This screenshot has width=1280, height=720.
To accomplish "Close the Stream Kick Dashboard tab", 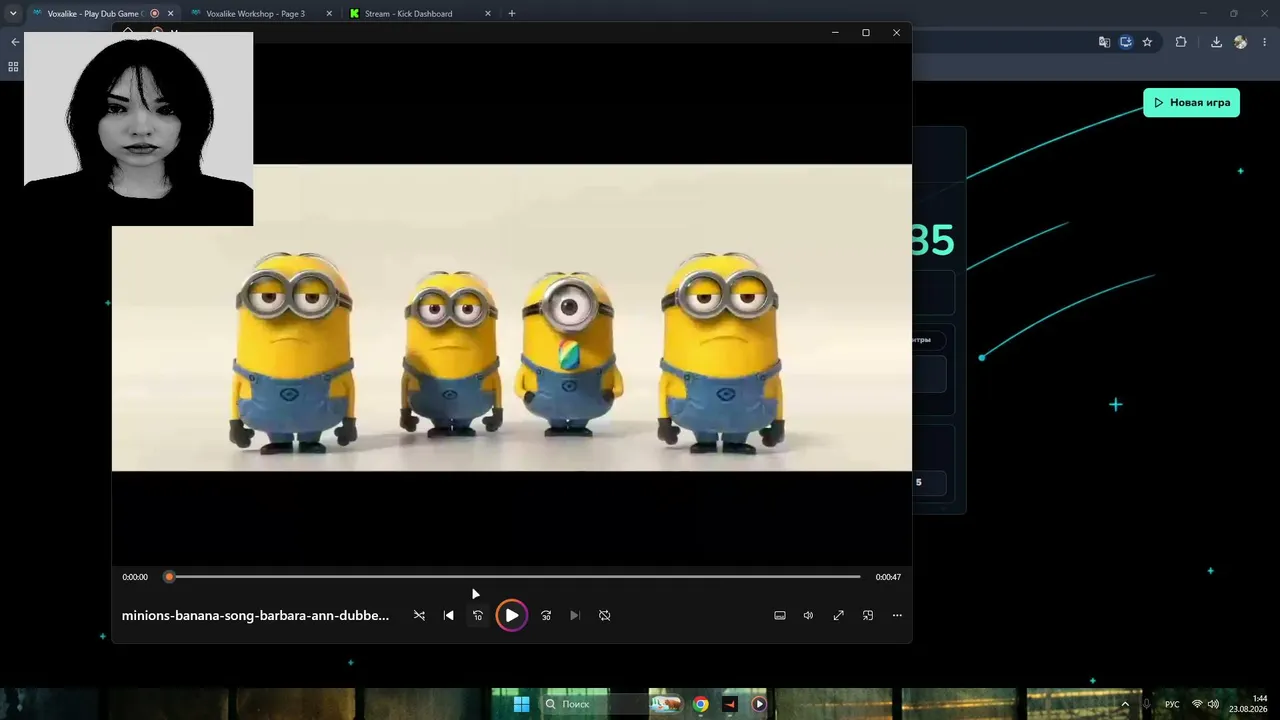I will pyautogui.click(x=488, y=14).
